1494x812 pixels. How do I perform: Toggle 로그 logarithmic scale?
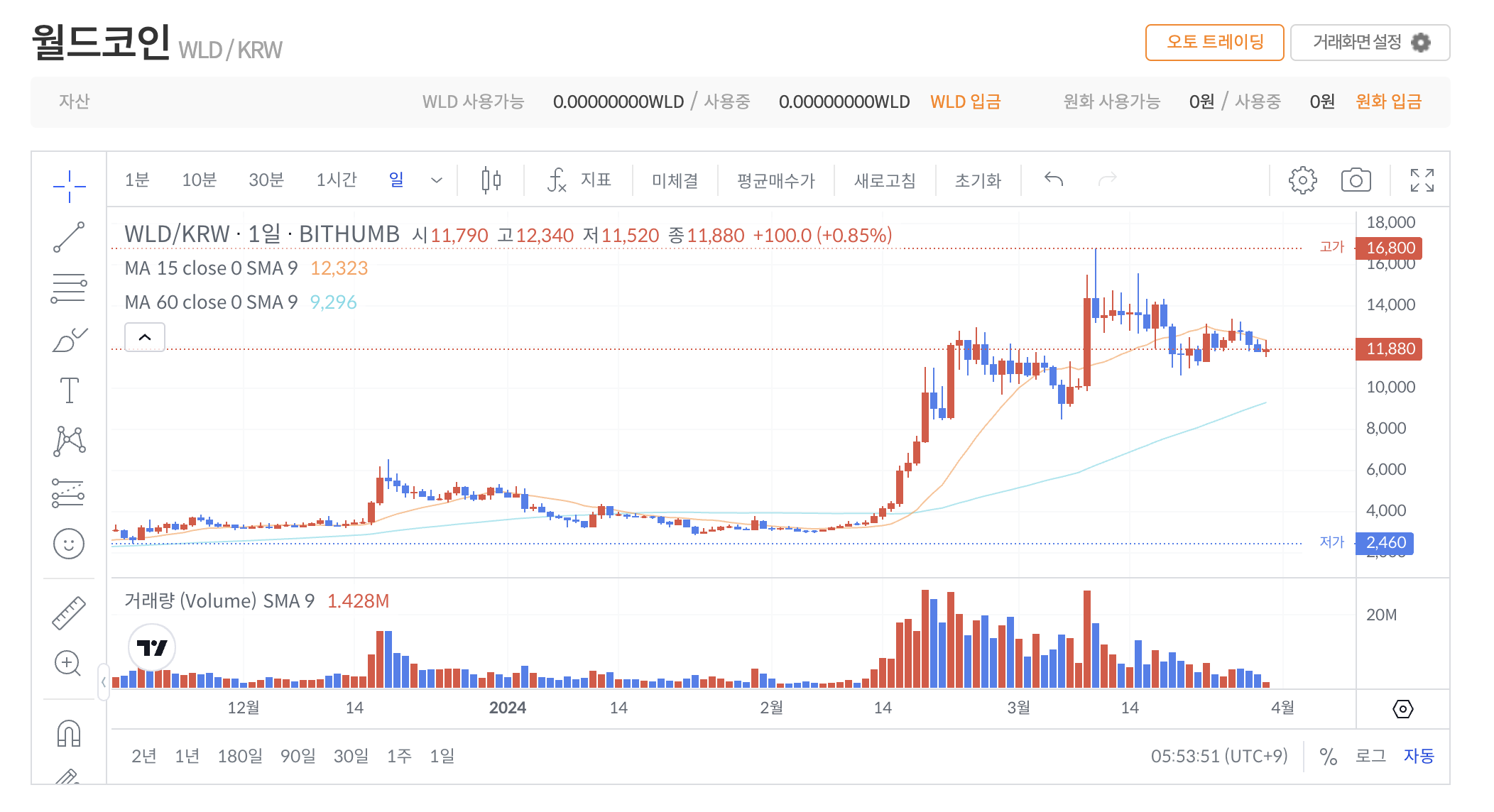tap(1370, 756)
